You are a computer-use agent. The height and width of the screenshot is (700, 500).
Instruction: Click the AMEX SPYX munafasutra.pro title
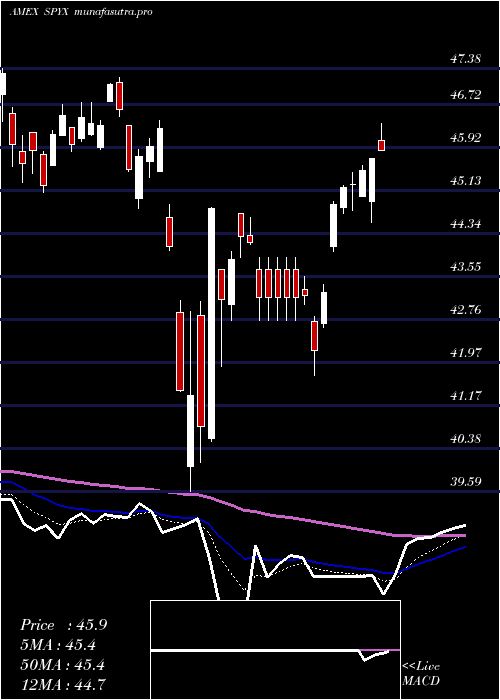coord(81,12)
